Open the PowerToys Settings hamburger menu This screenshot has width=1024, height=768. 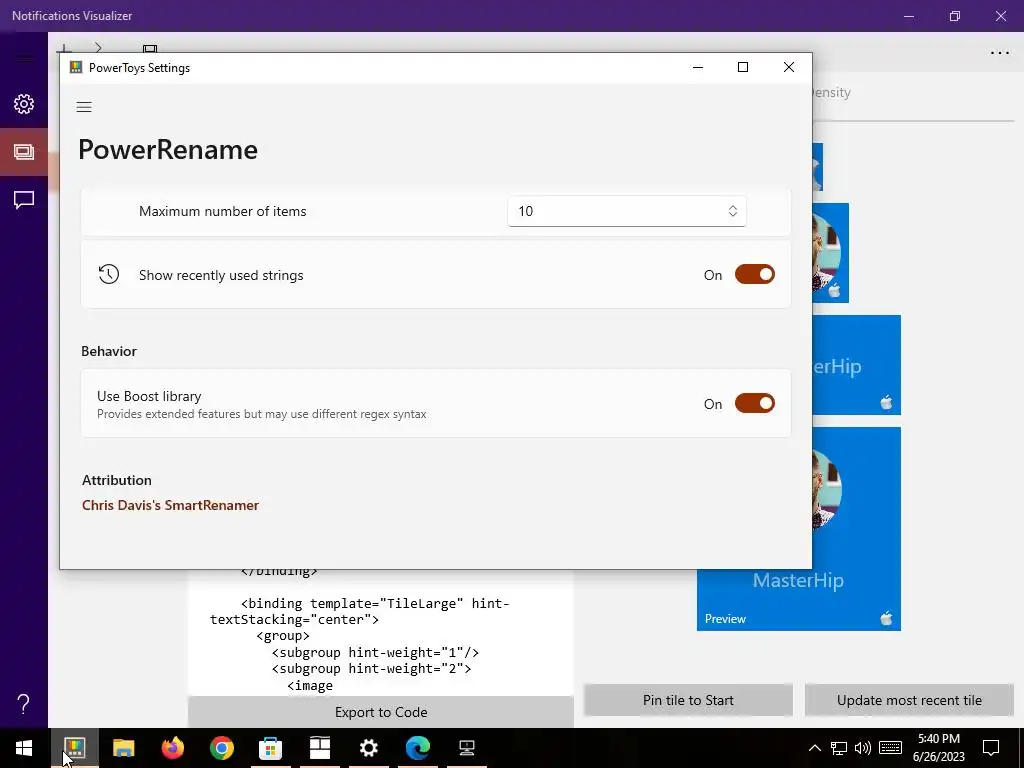tap(84, 107)
